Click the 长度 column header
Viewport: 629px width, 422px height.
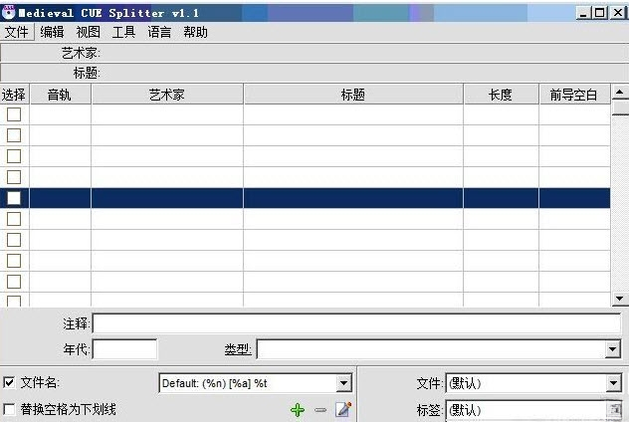pos(501,95)
